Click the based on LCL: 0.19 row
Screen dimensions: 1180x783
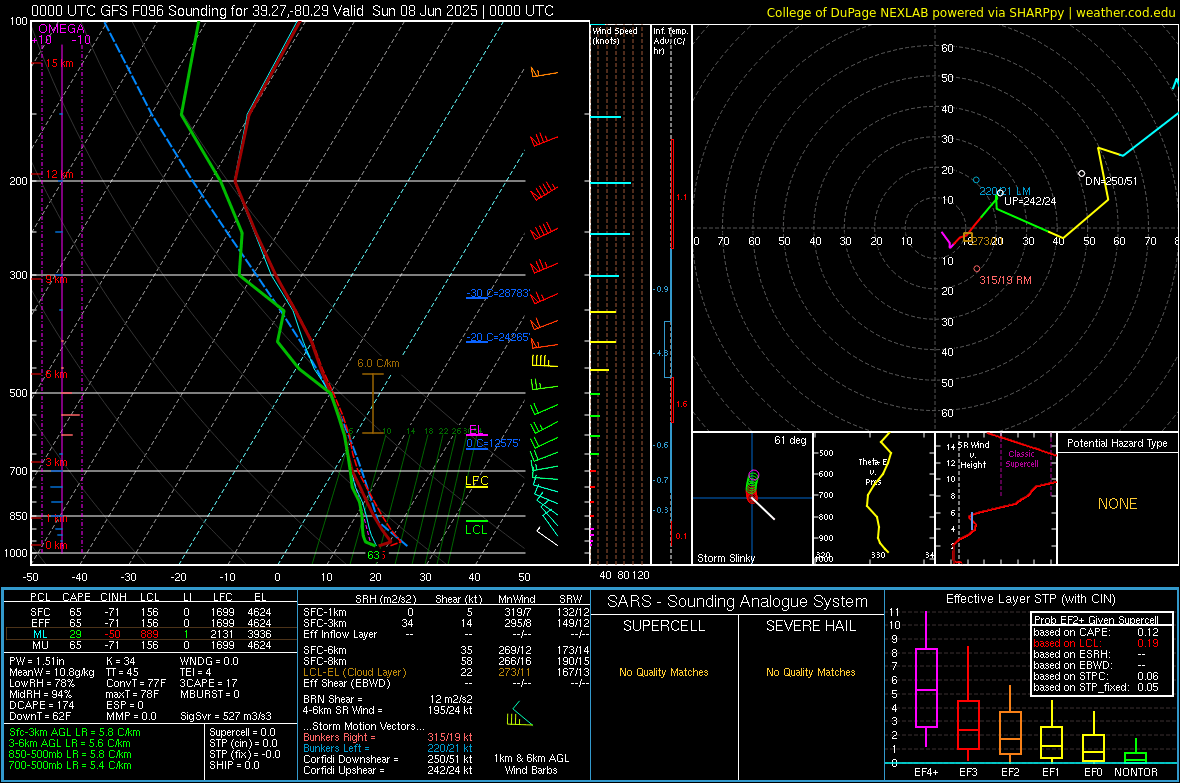(x=1096, y=643)
